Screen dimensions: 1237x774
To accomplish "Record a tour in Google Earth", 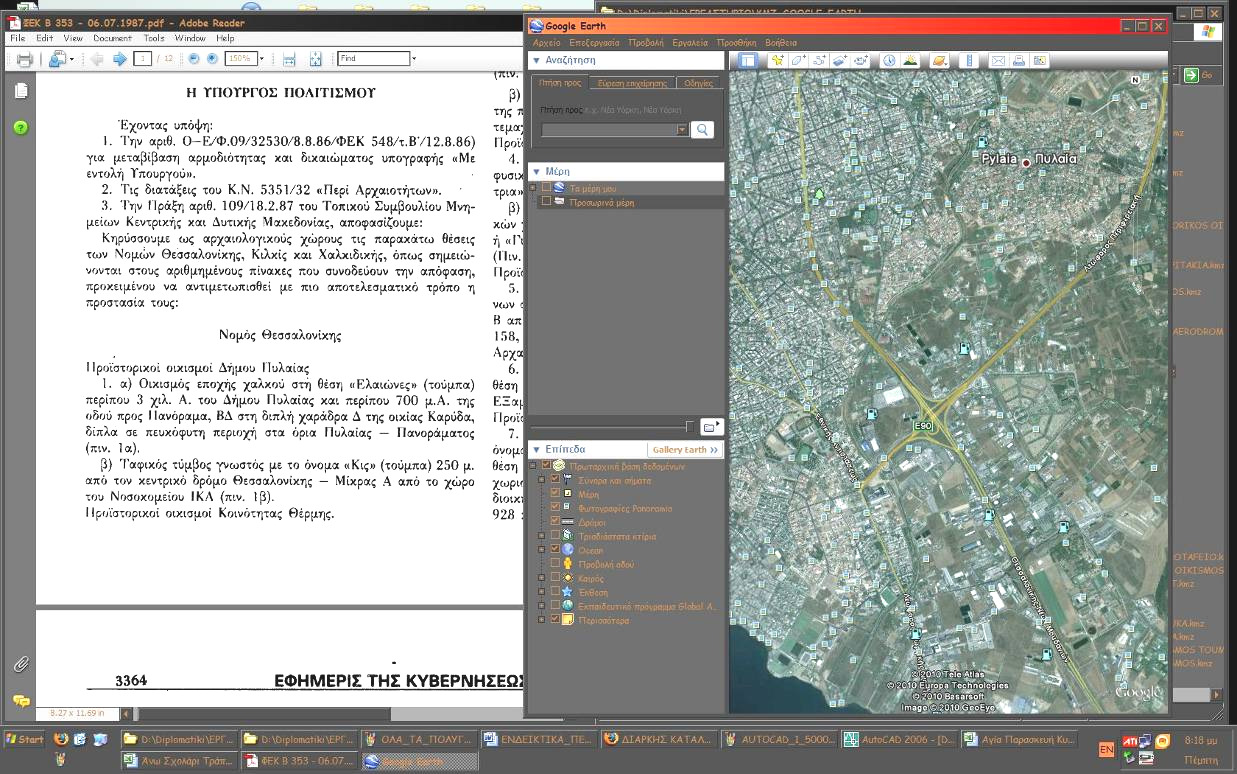I will tap(861, 61).
